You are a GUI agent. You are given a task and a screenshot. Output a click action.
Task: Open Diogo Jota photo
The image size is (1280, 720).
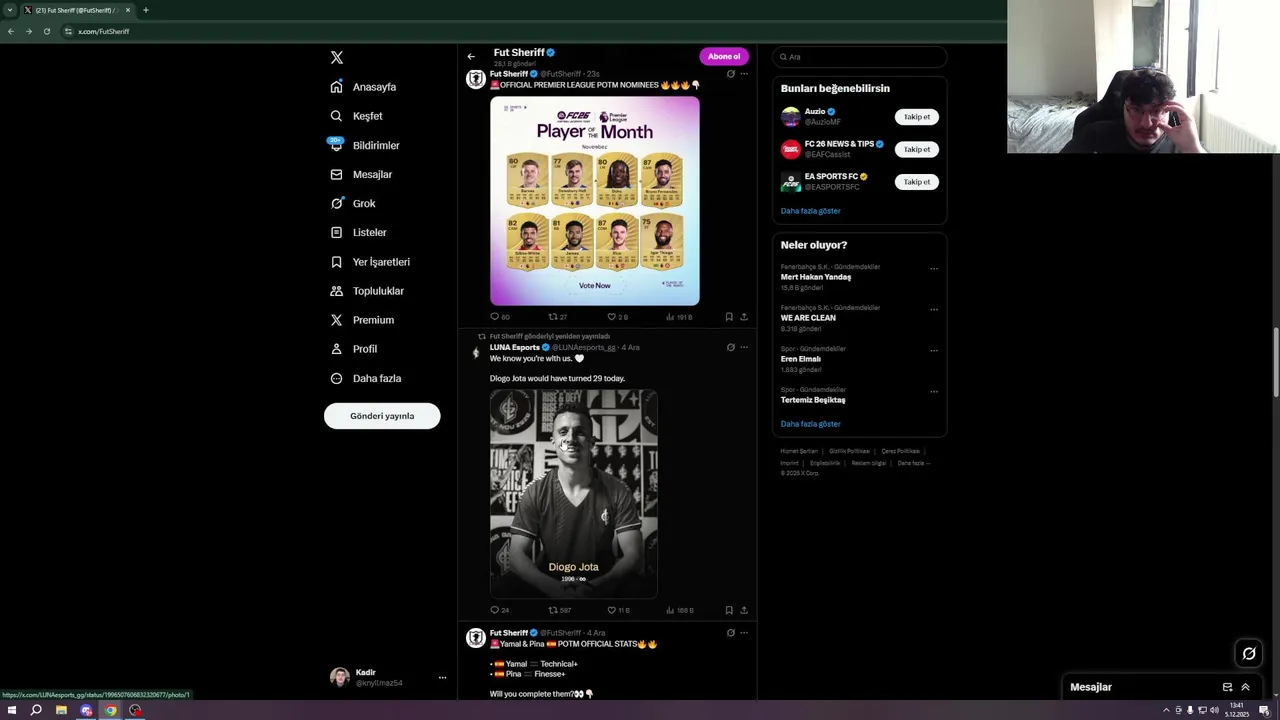574,494
